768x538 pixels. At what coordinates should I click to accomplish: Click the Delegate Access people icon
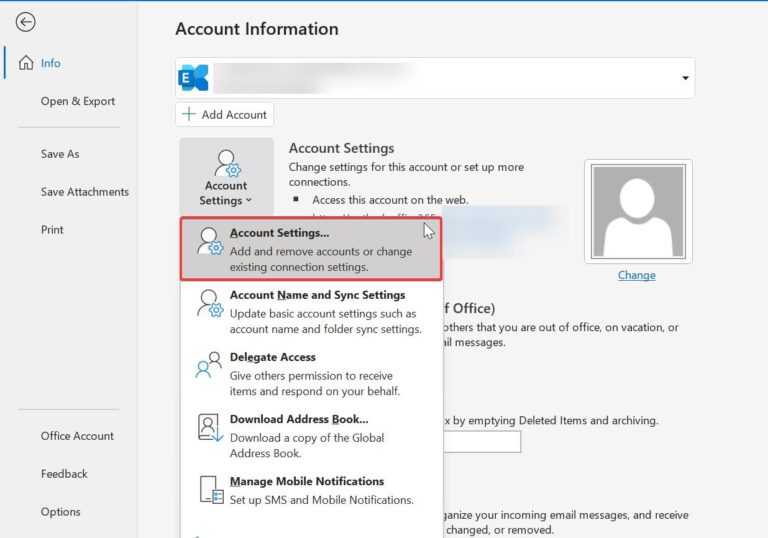(210, 366)
